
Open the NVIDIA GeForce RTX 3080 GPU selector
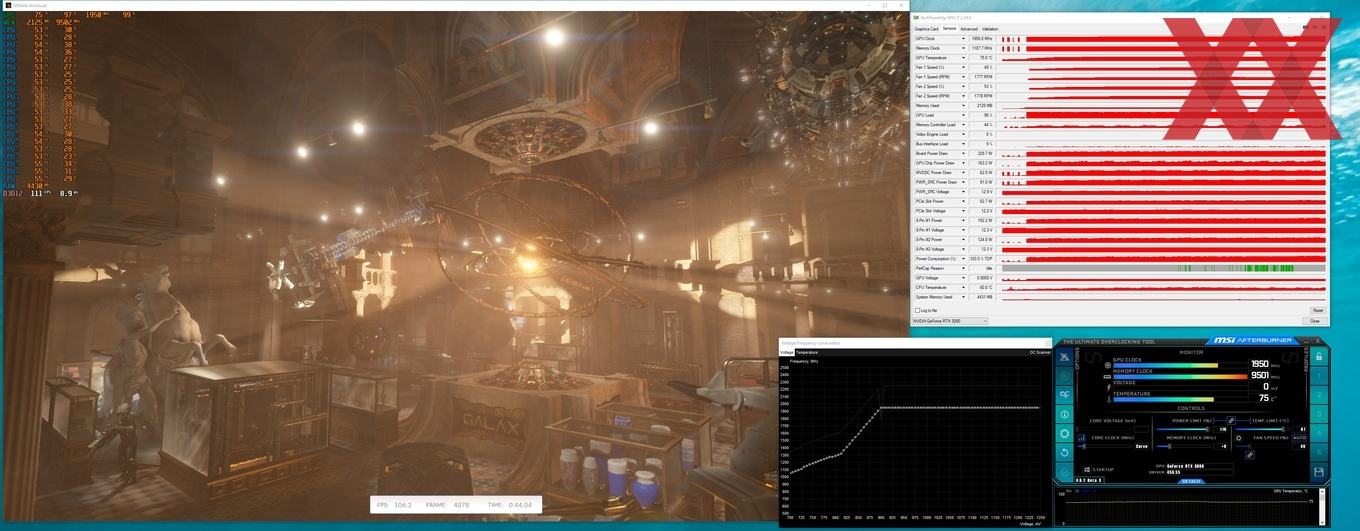tap(950, 321)
